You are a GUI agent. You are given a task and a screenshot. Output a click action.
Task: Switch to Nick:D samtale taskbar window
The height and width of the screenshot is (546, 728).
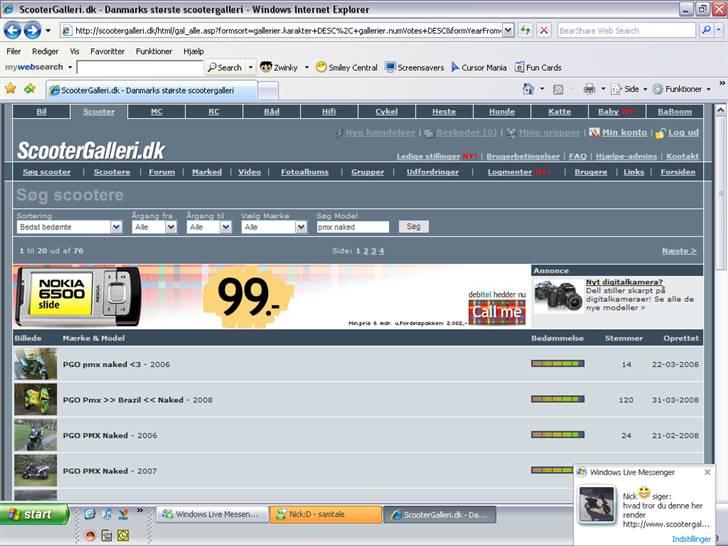[325, 515]
